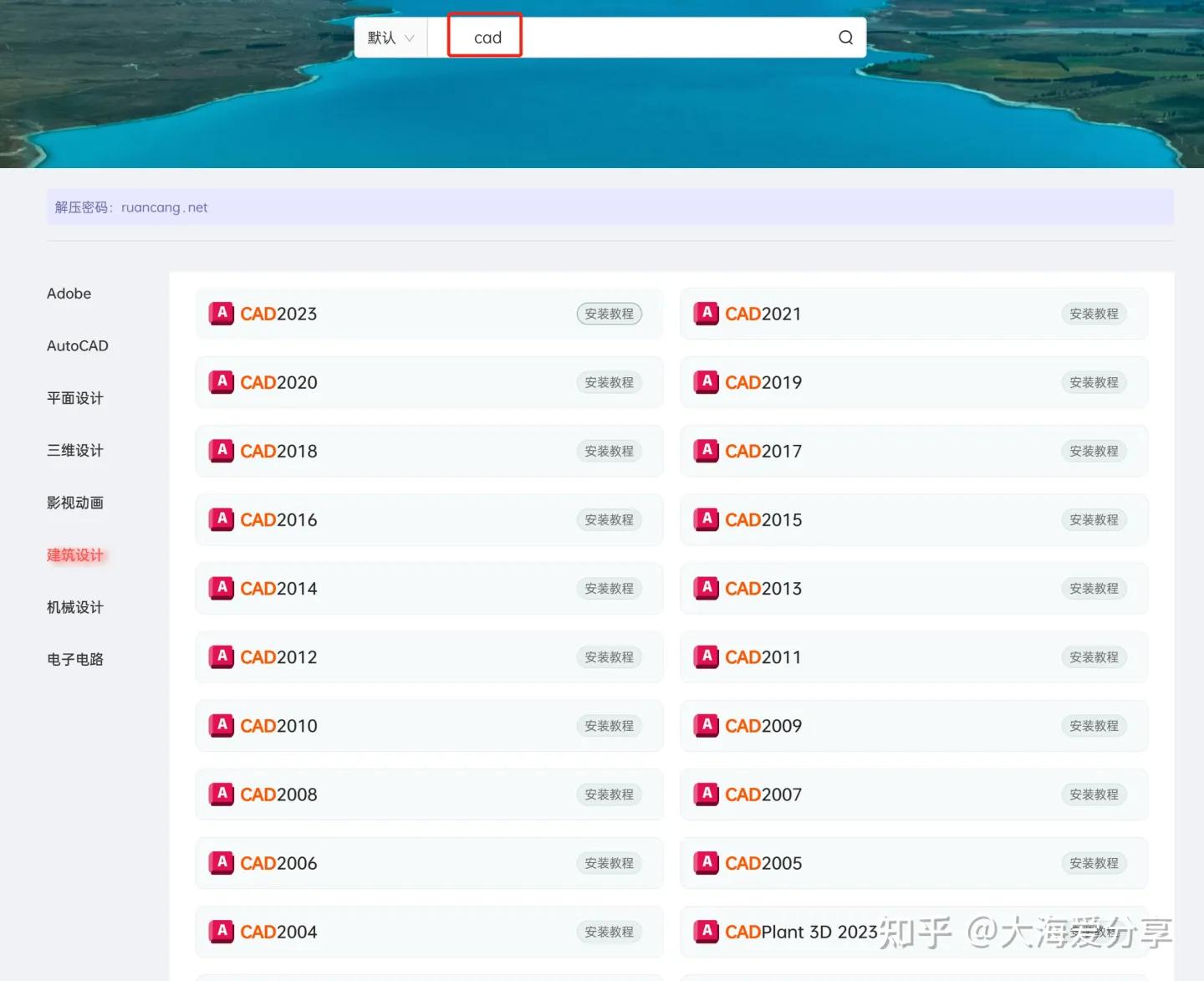Select the AutoCAD icon beside CAD2021
The image size is (1204, 981).
click(707, 313)
